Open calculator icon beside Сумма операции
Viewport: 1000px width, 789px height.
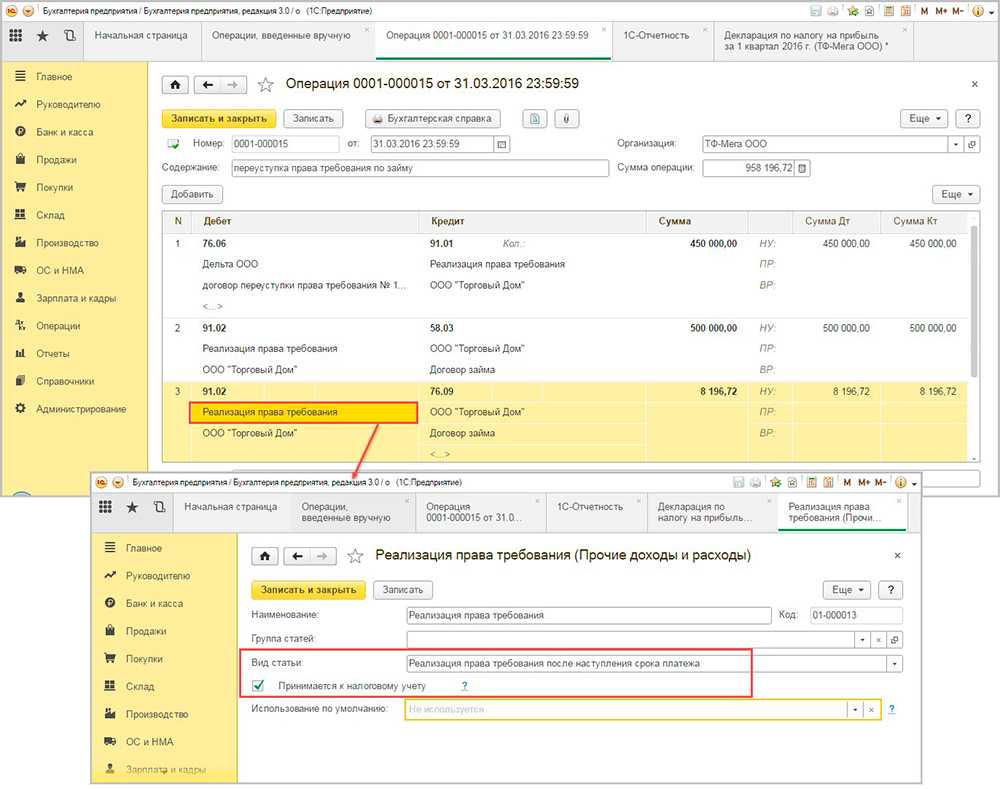tap(802, 168)
